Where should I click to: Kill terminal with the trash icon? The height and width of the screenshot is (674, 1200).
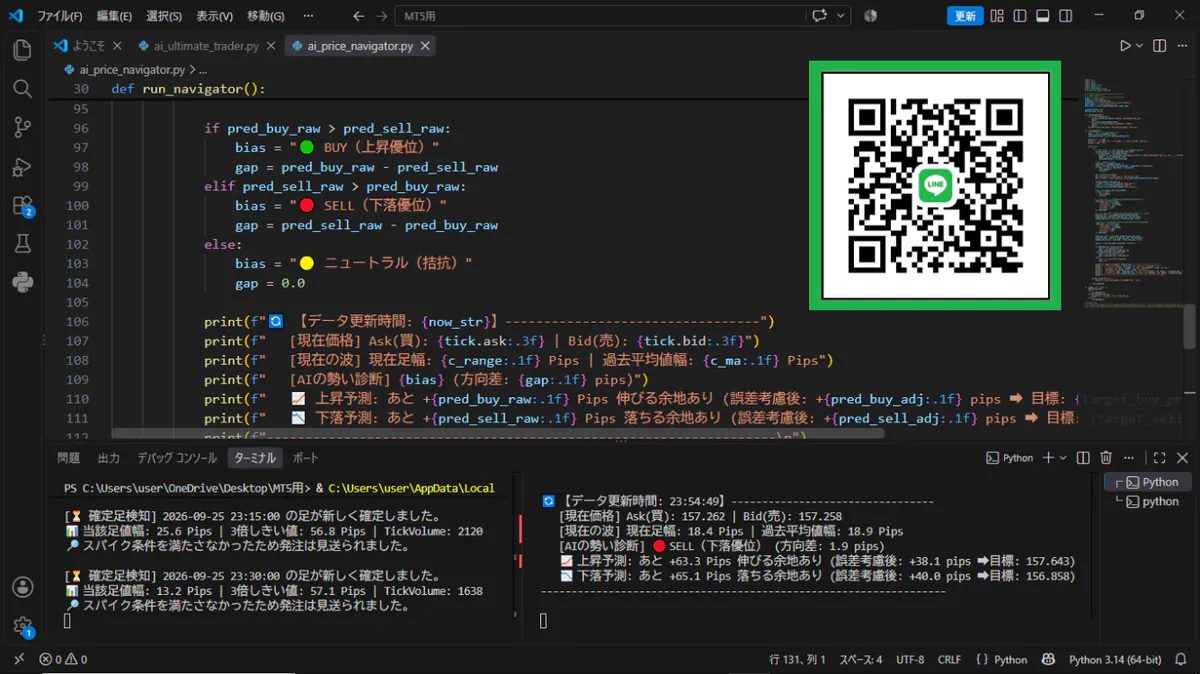tap(1106, 458)
